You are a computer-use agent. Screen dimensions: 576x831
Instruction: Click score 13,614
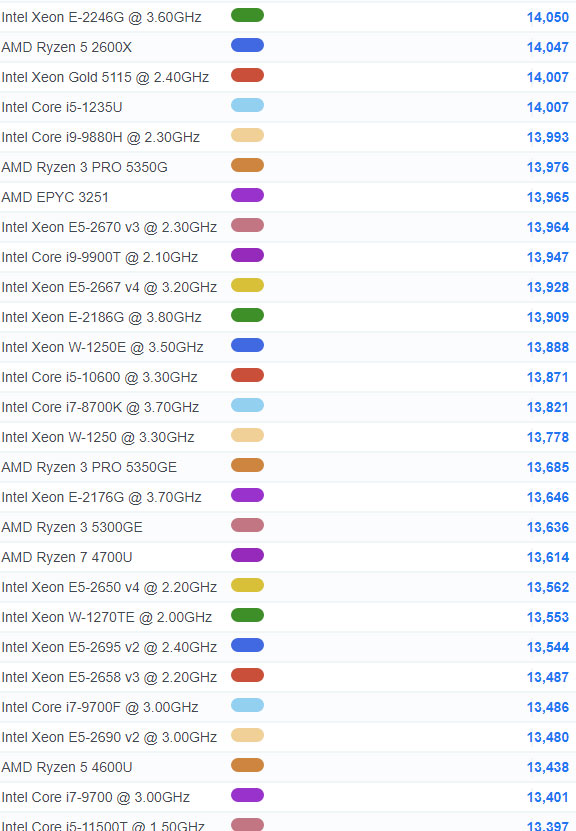click(x=547, y=557)
